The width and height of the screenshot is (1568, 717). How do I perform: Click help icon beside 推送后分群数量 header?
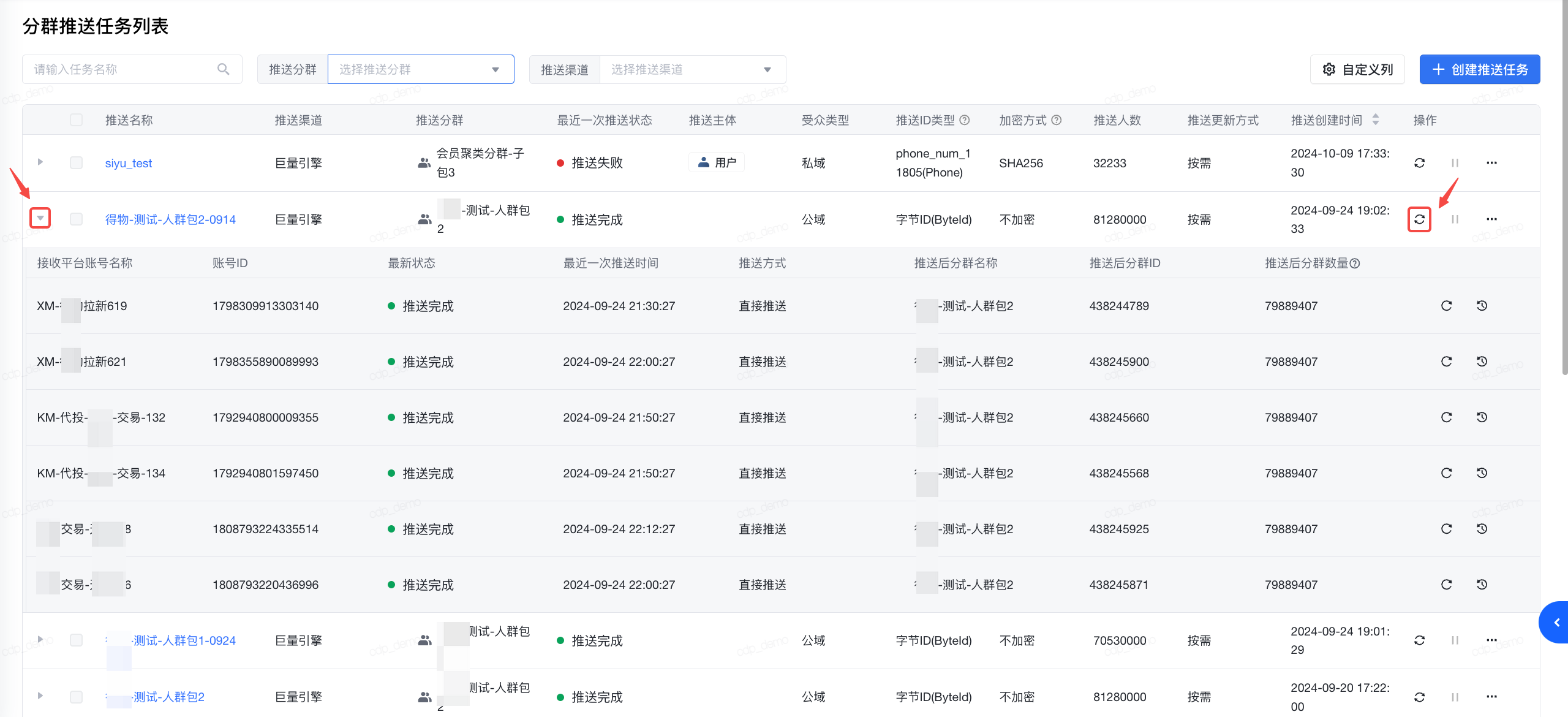tap(1355, 264)
